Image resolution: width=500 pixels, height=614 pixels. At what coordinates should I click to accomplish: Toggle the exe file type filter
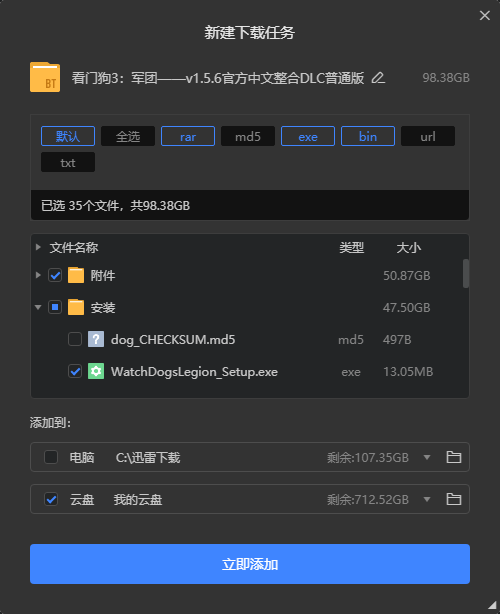pos(308,136)
